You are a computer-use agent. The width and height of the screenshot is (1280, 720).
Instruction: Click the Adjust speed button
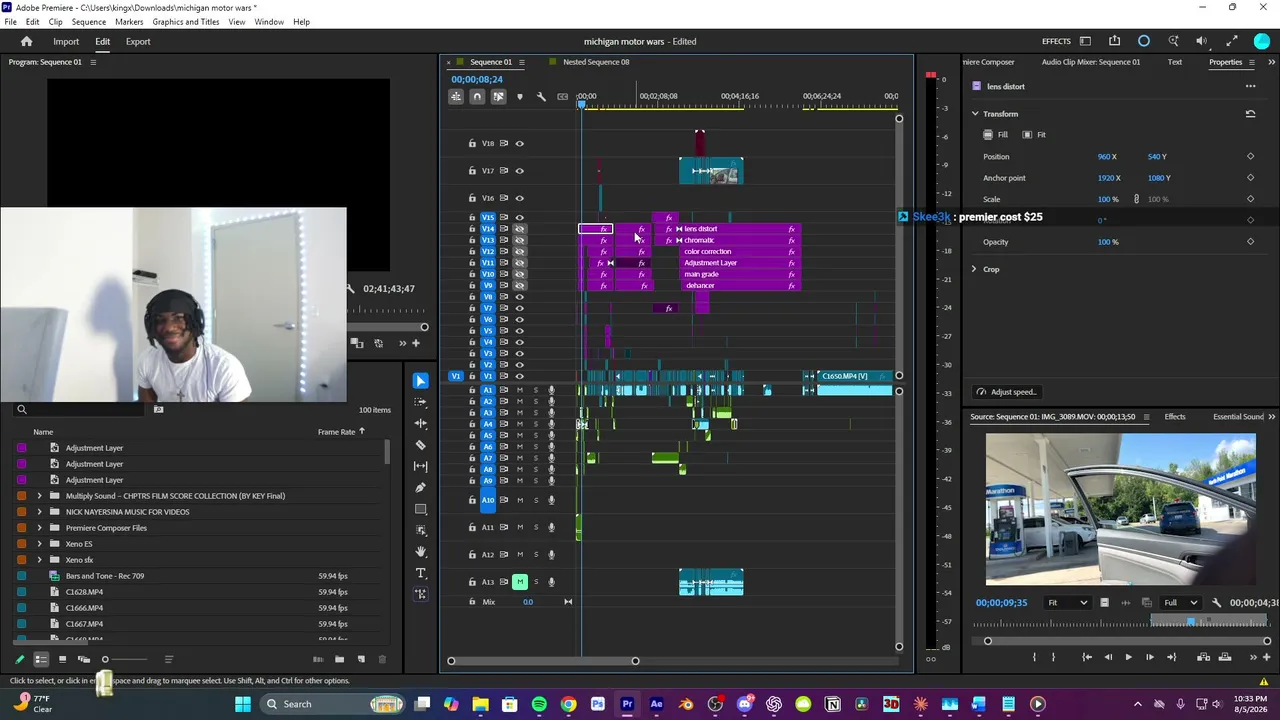point(1006,392)
